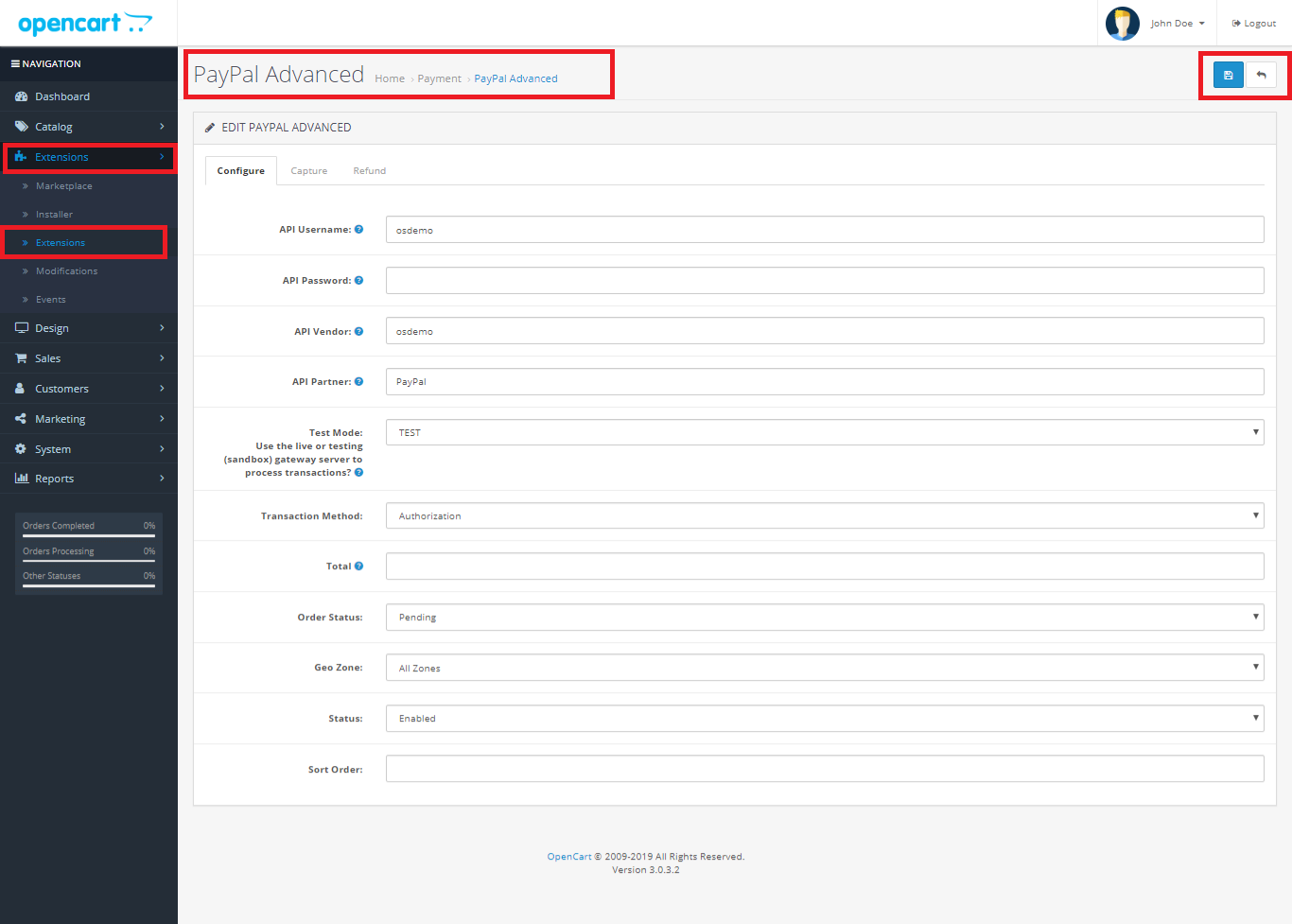
Task: Click the Dashboard gauge icon
Action: tap(21, 96)
